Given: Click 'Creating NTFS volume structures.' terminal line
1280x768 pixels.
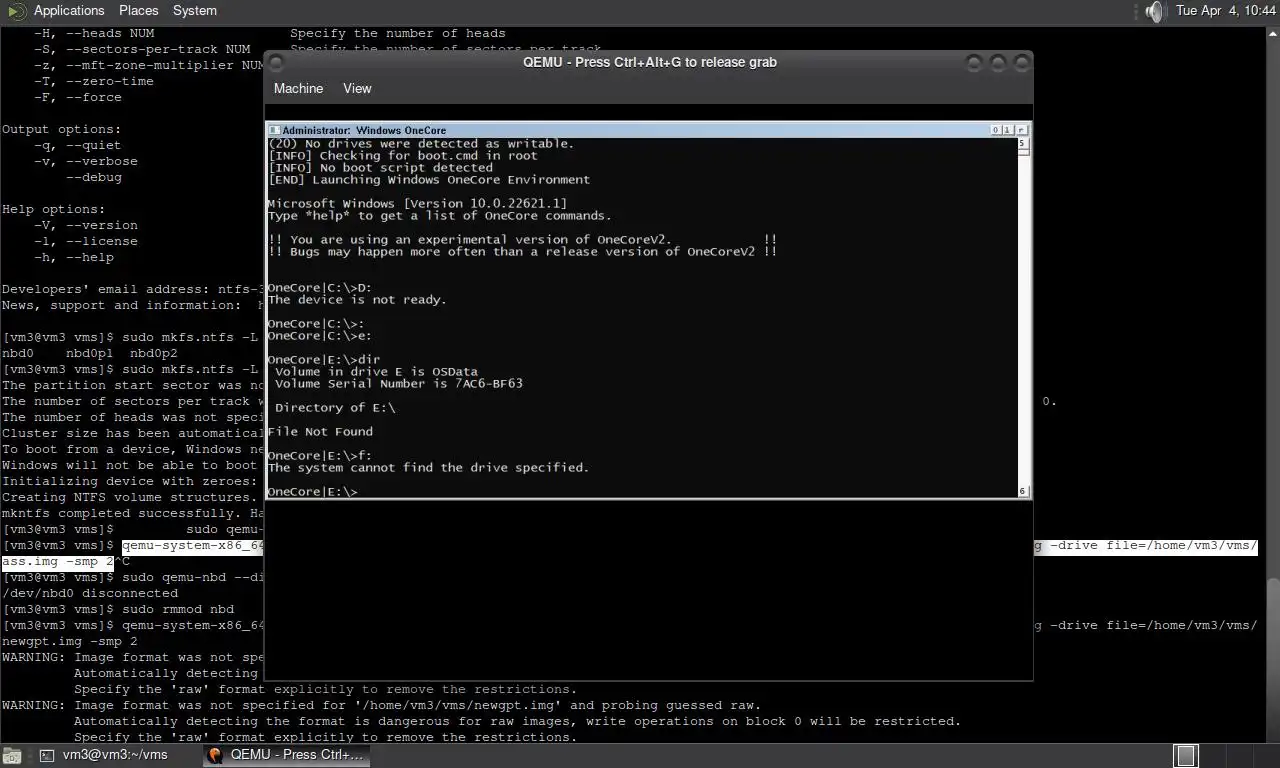Looking at the screenshot, I should click(x=130, y=497).
